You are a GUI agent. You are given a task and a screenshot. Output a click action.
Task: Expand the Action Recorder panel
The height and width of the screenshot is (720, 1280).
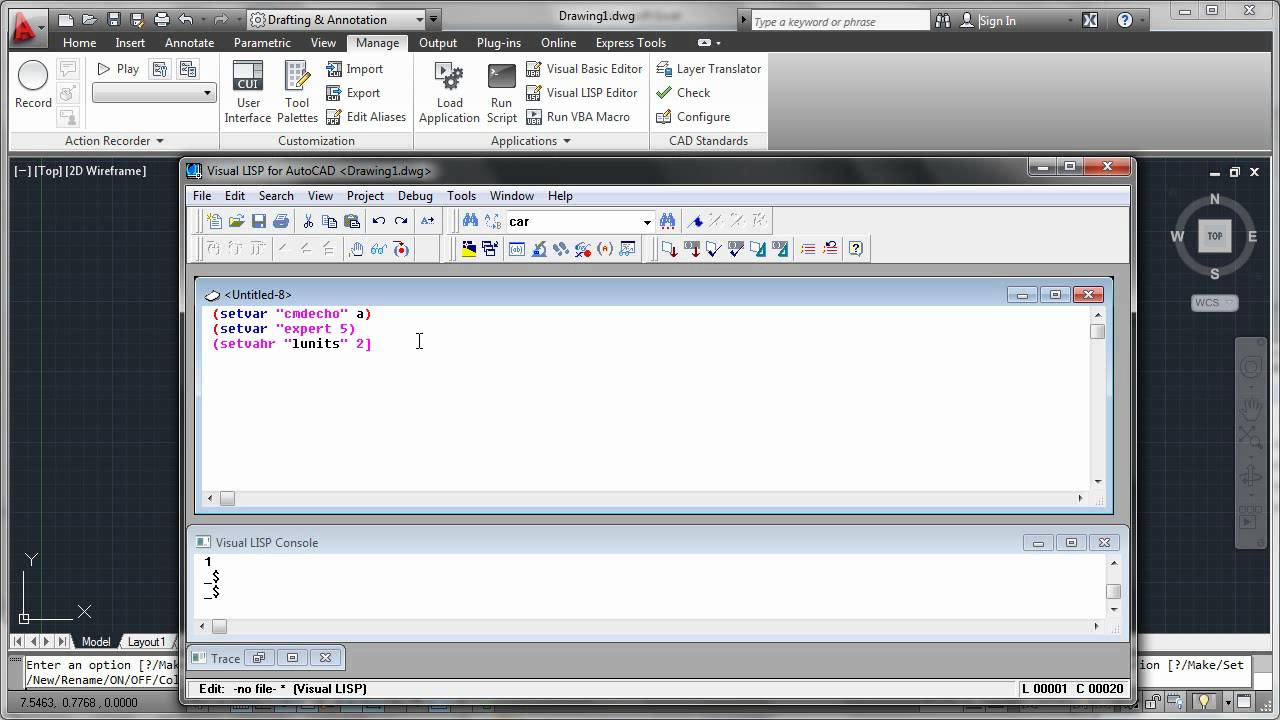pos(114,141)
